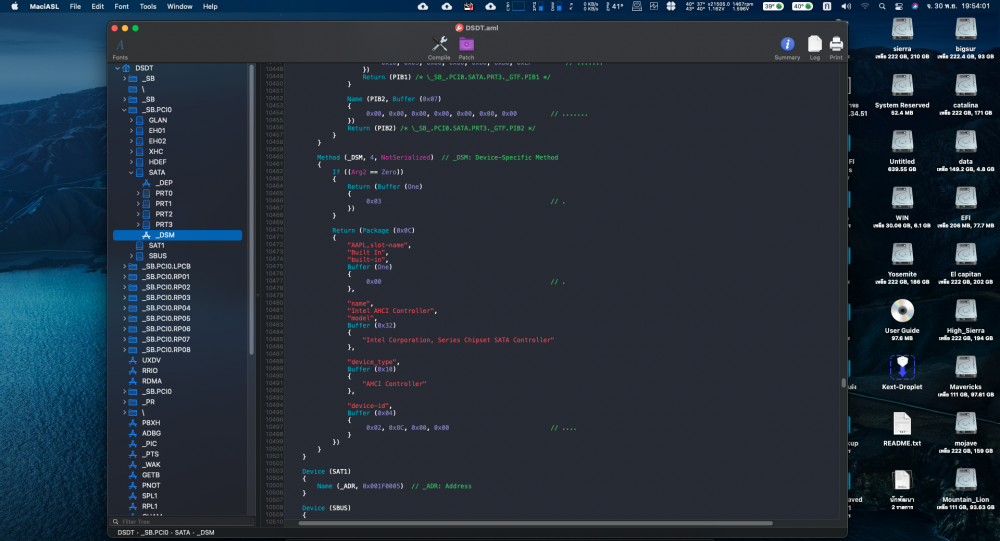
Task: Collapse the SATA device node
Action: 131,172
